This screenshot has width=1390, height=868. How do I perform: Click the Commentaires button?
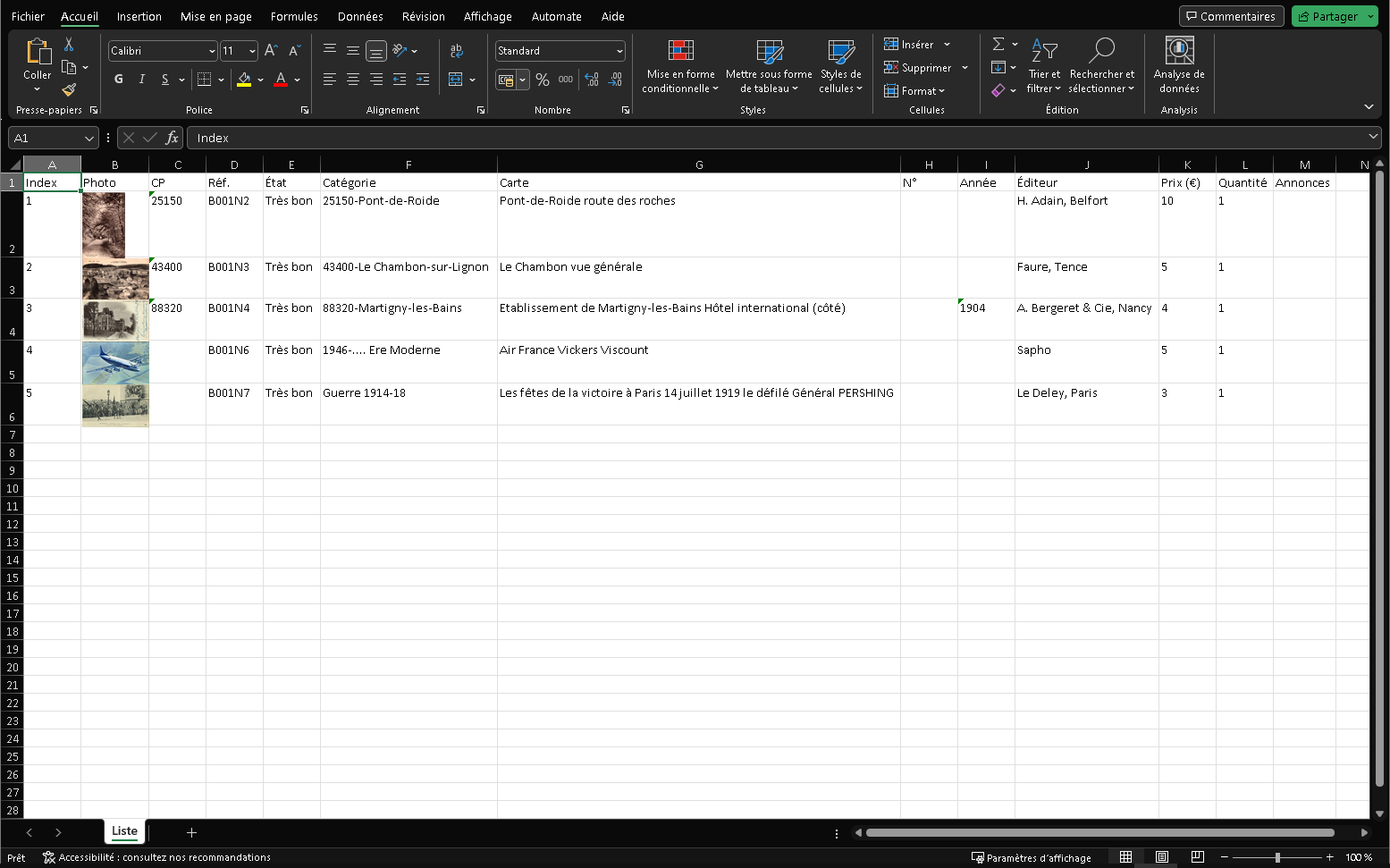[1231, 16]
